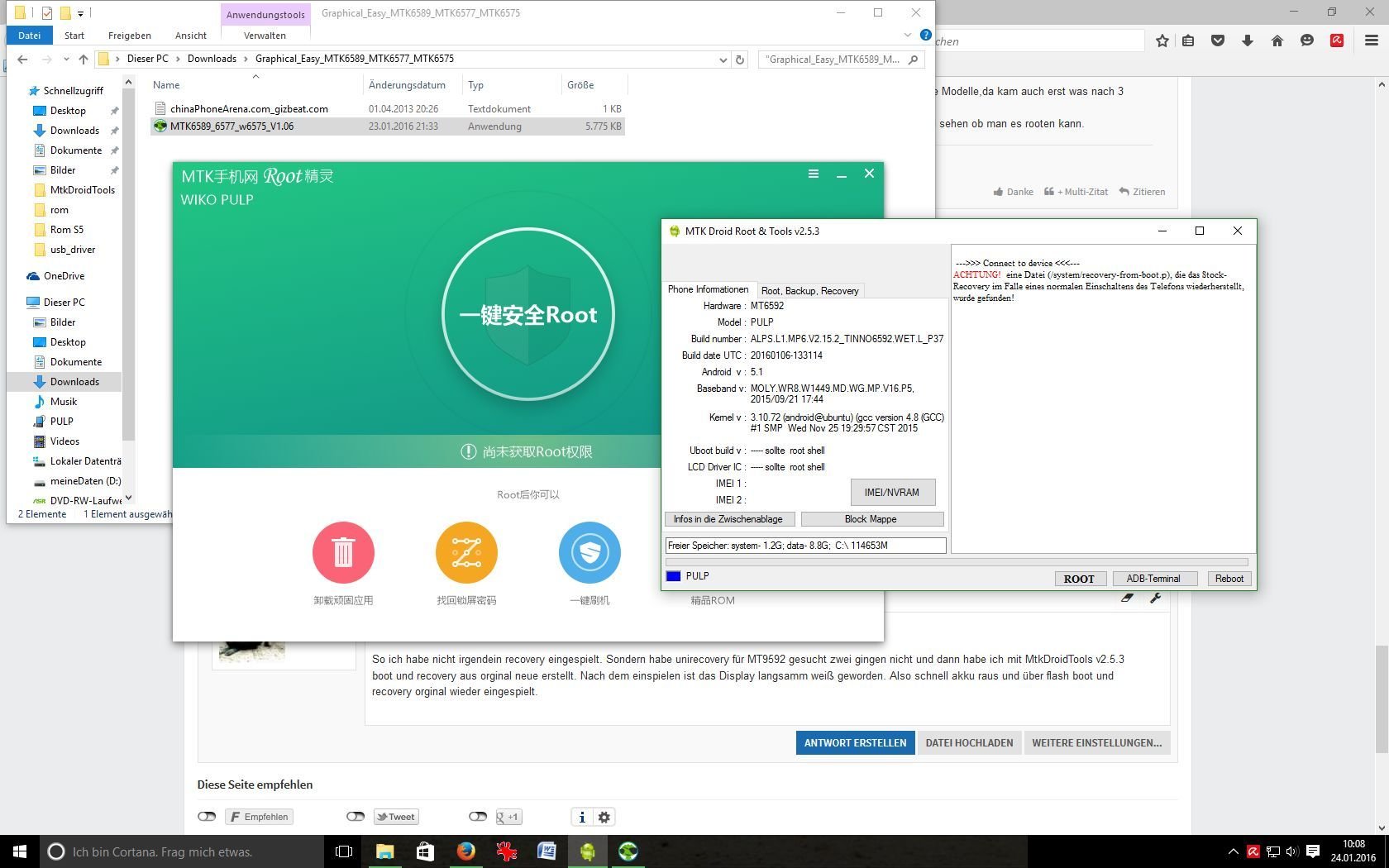The width and height of the screenshot is (1389, 868).
Task: Click blue color indicator next to PULP
Action: coord(673,576)
